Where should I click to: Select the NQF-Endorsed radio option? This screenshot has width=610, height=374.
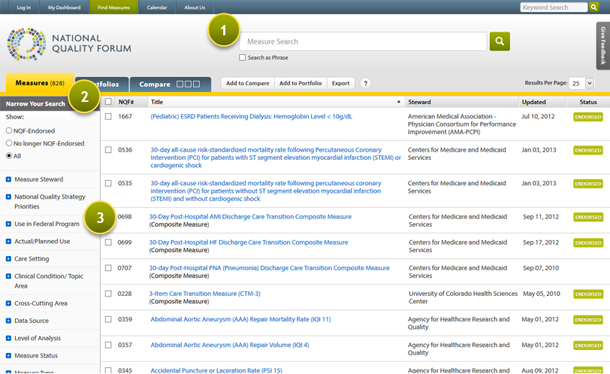pyautogui.click(x=9, y=131)
